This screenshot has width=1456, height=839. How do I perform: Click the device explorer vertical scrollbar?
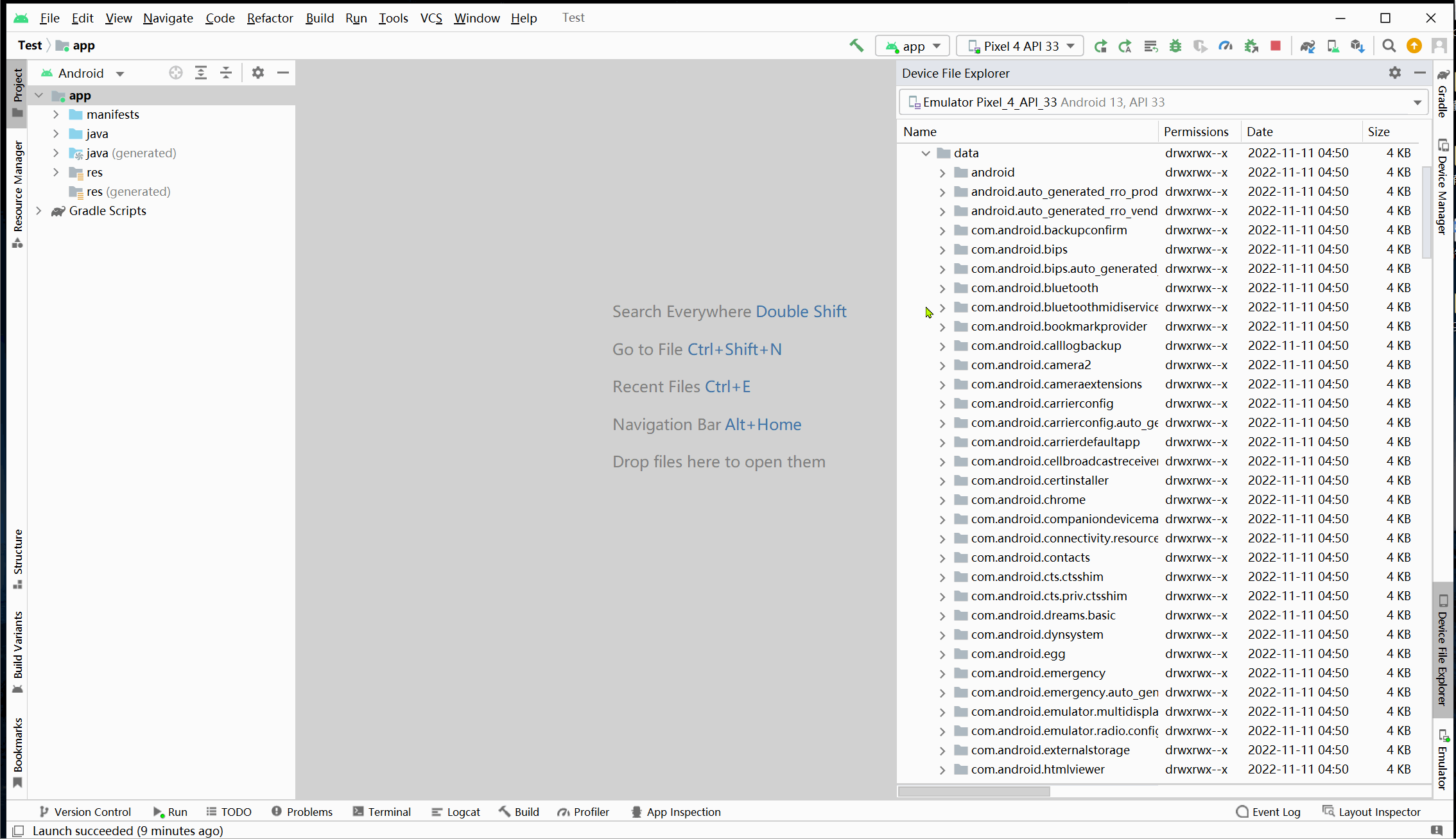(x=1426, y=212)
